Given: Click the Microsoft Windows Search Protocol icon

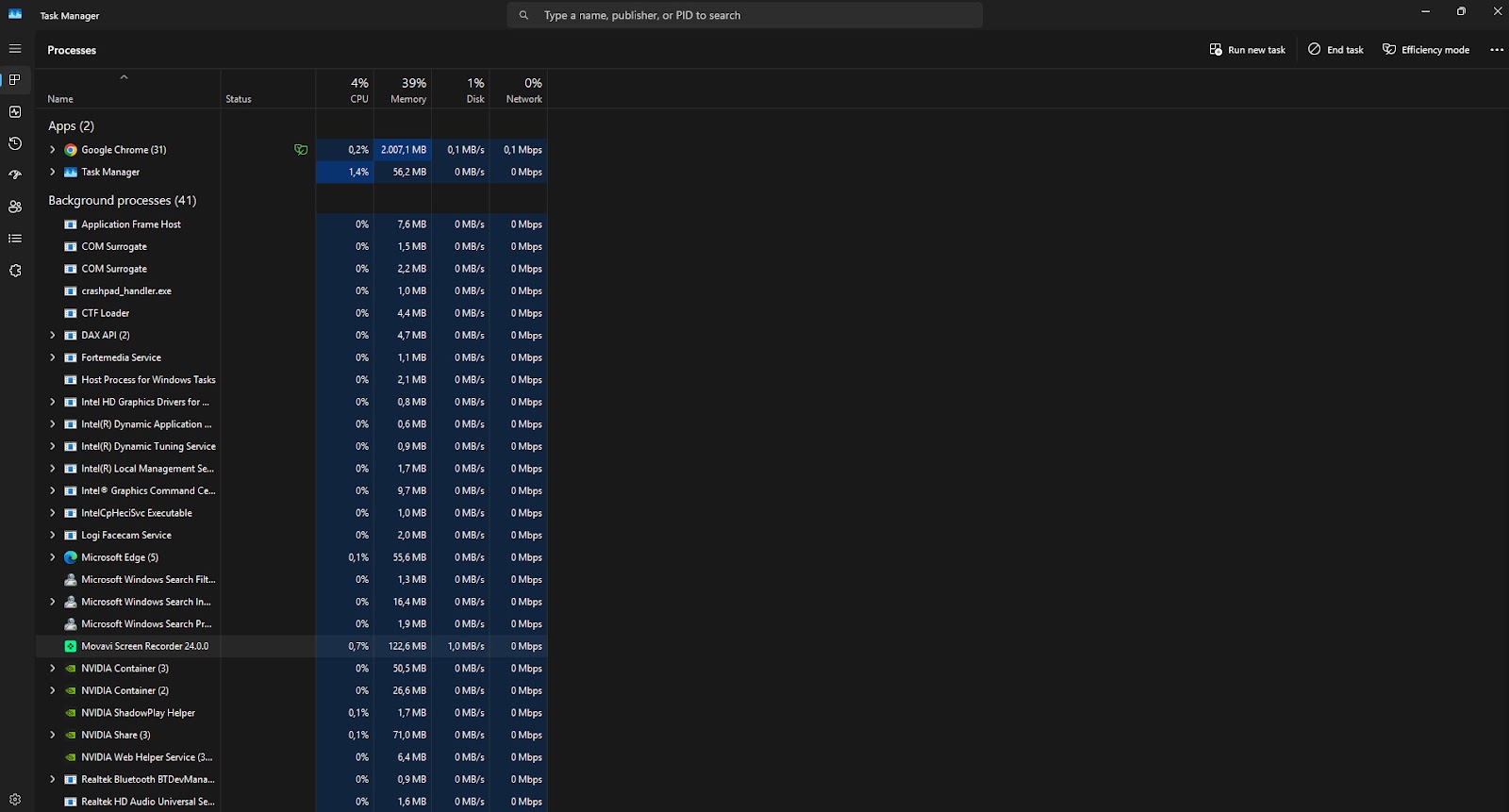Looking at the screenshot, I should point(71,624).
